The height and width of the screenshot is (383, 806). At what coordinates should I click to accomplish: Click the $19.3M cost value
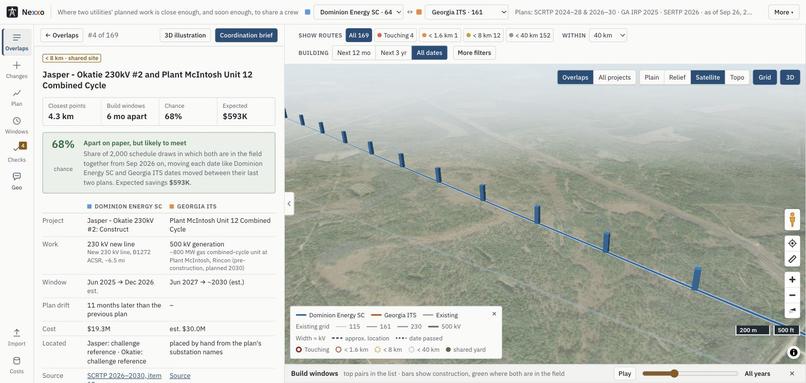[97, 329]
